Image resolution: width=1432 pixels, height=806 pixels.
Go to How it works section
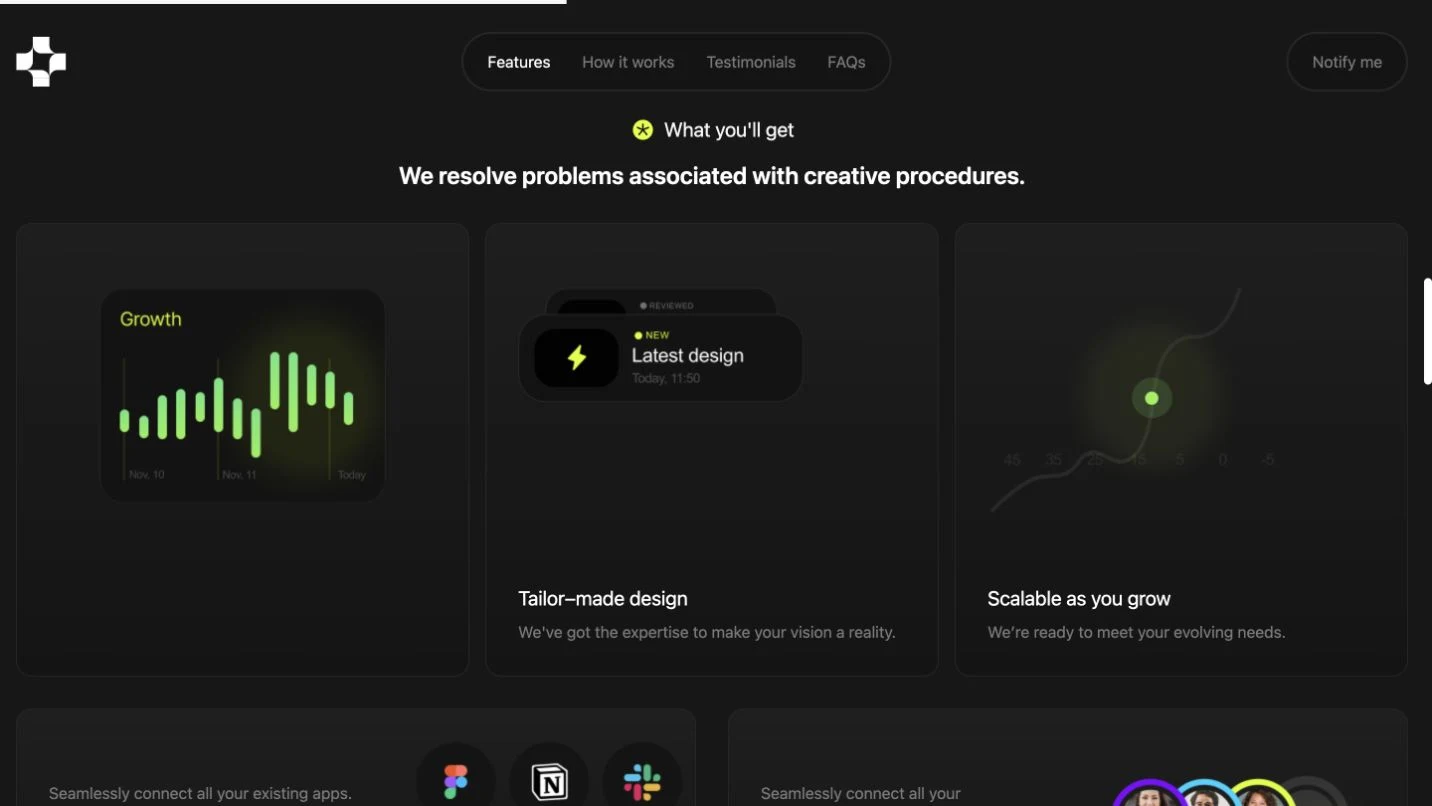click(628, 62)
